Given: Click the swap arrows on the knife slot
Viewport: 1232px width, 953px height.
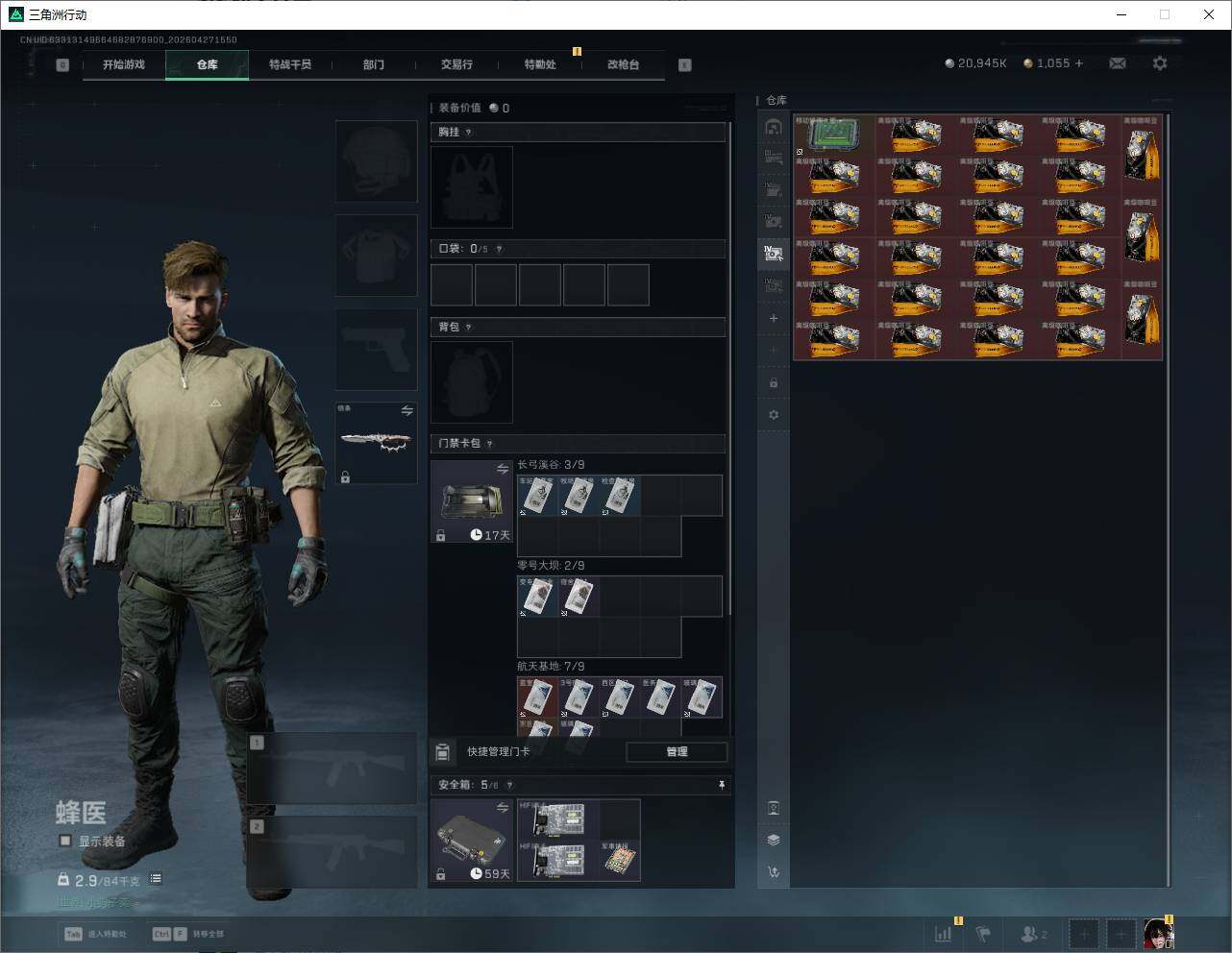Looking at the screenshot, I should (407, 411).
